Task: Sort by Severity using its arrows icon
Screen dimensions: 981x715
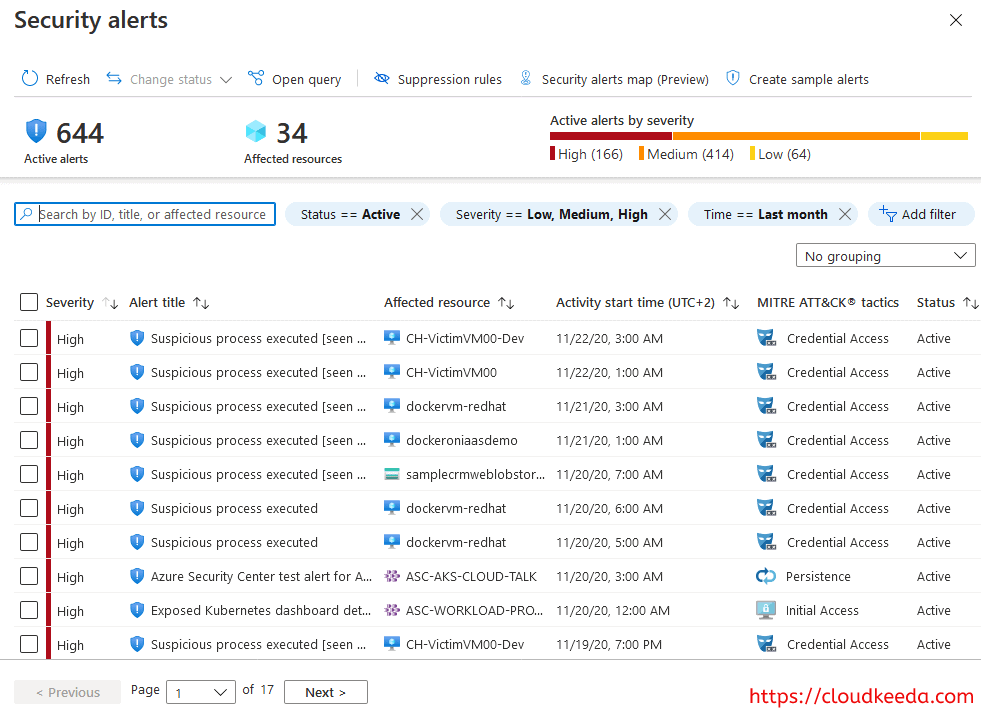Action: pyautogui.click(x=110, y=303)
